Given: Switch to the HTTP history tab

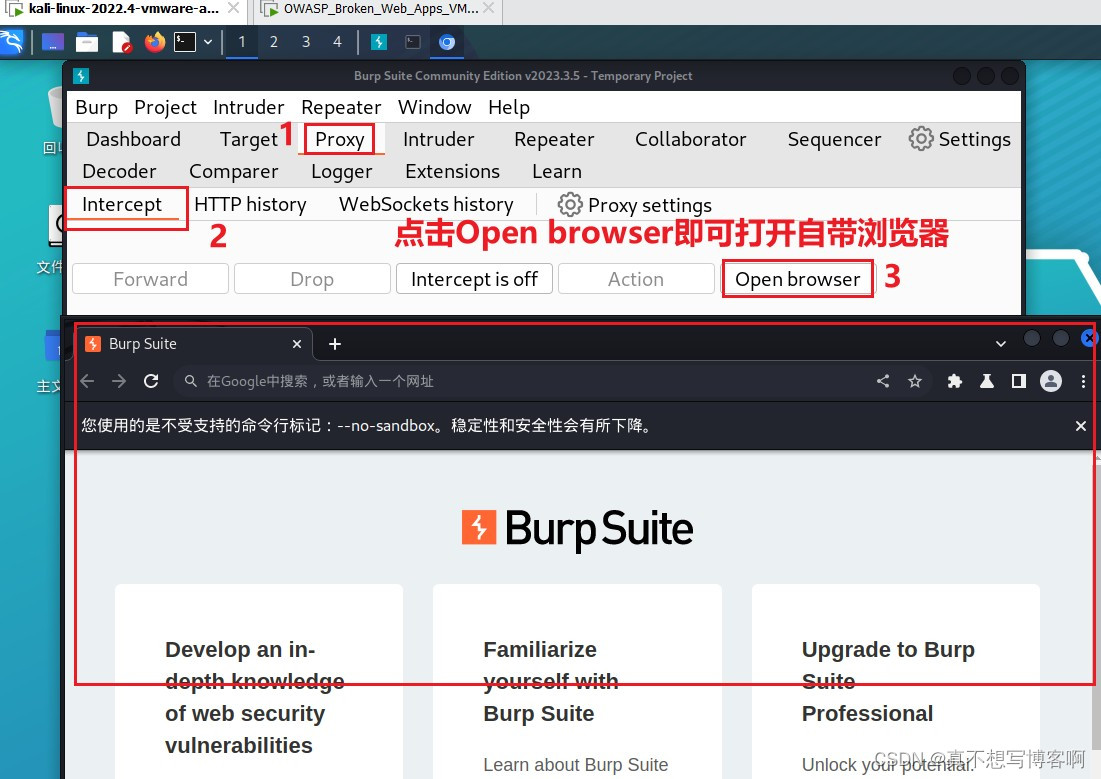Looking at the screenshot, I should click(x=250, y=204).
